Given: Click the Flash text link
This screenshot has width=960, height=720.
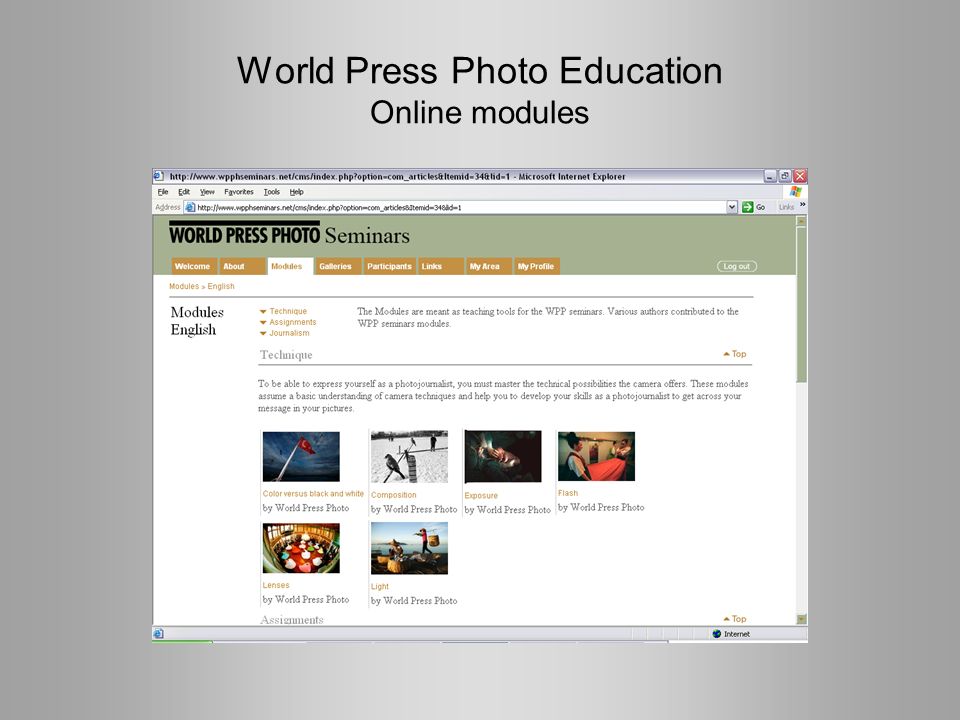Looking at the screenshot, I should [568, 493].
